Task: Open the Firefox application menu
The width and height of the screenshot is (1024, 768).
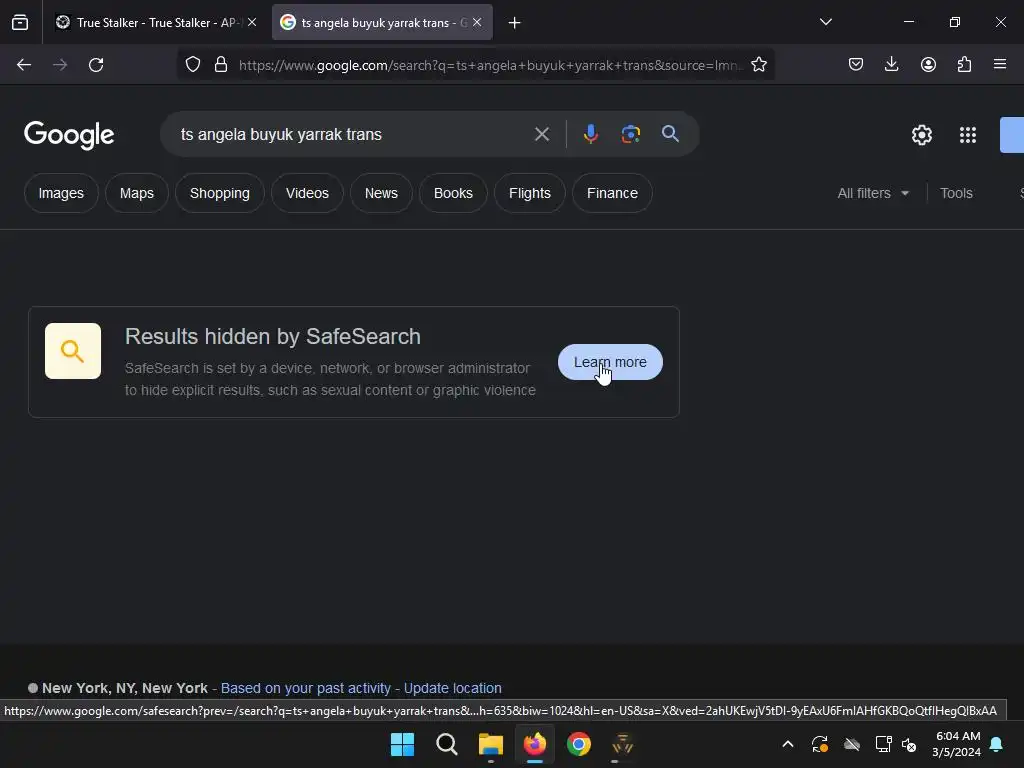Action: 1000,65
